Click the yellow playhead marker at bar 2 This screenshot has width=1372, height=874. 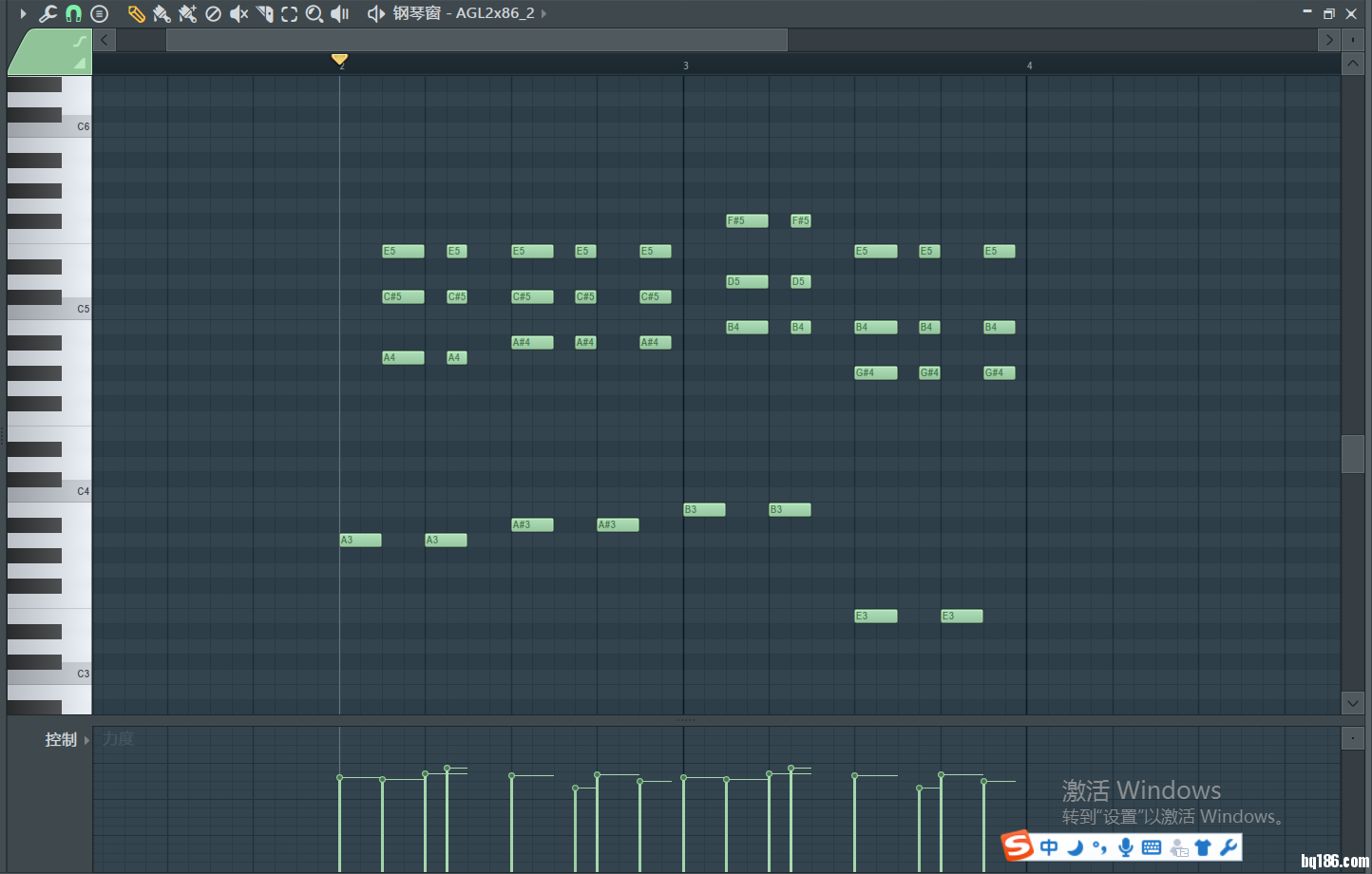339,60
